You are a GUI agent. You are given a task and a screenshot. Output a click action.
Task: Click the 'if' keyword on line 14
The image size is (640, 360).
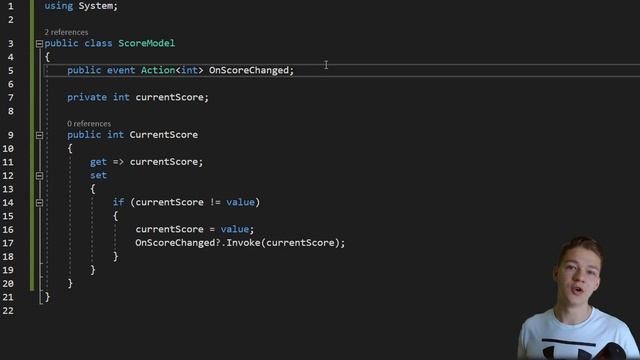pyautogui.click(x=118, y=202)
